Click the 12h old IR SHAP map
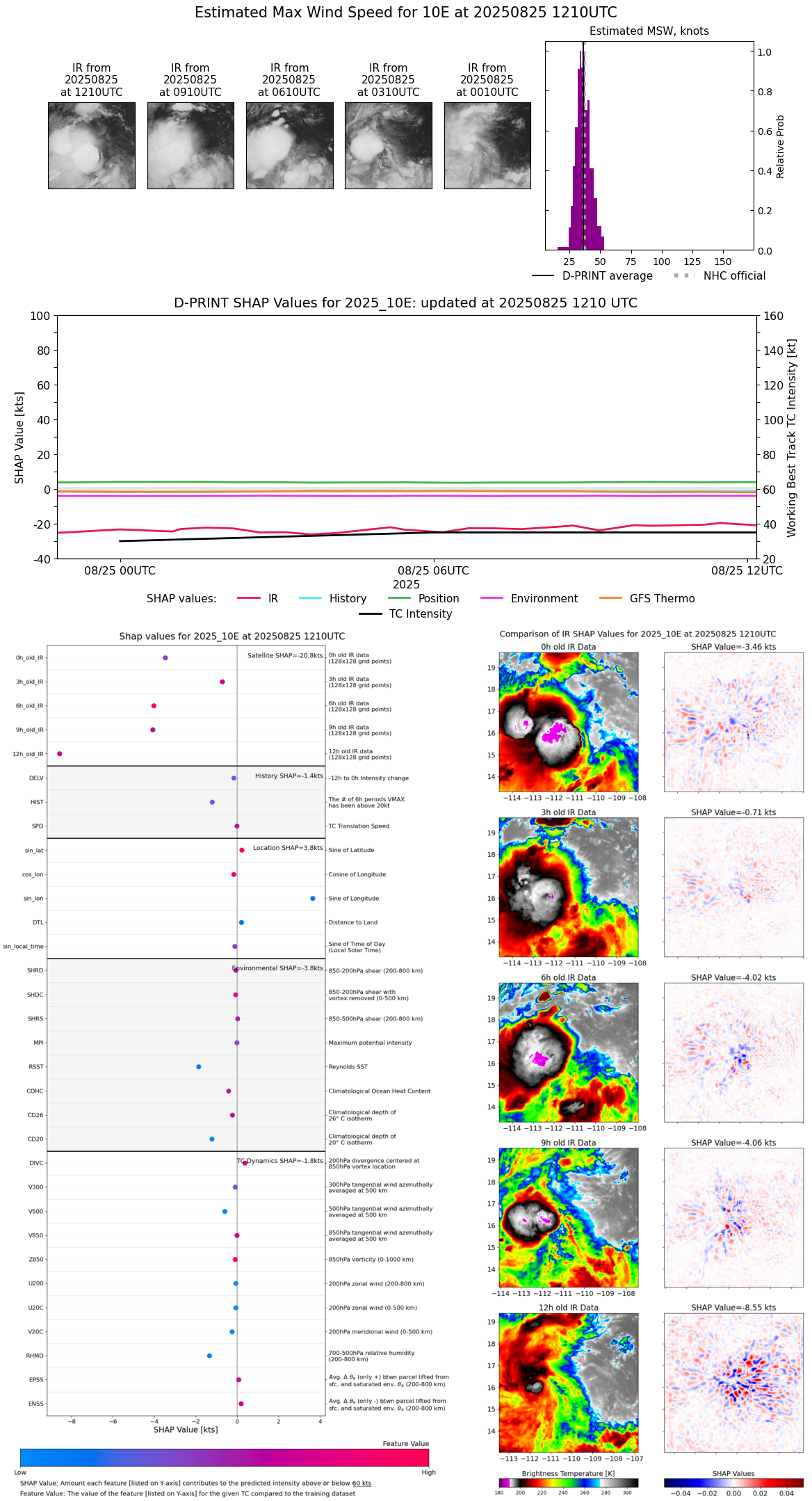 733,1382
